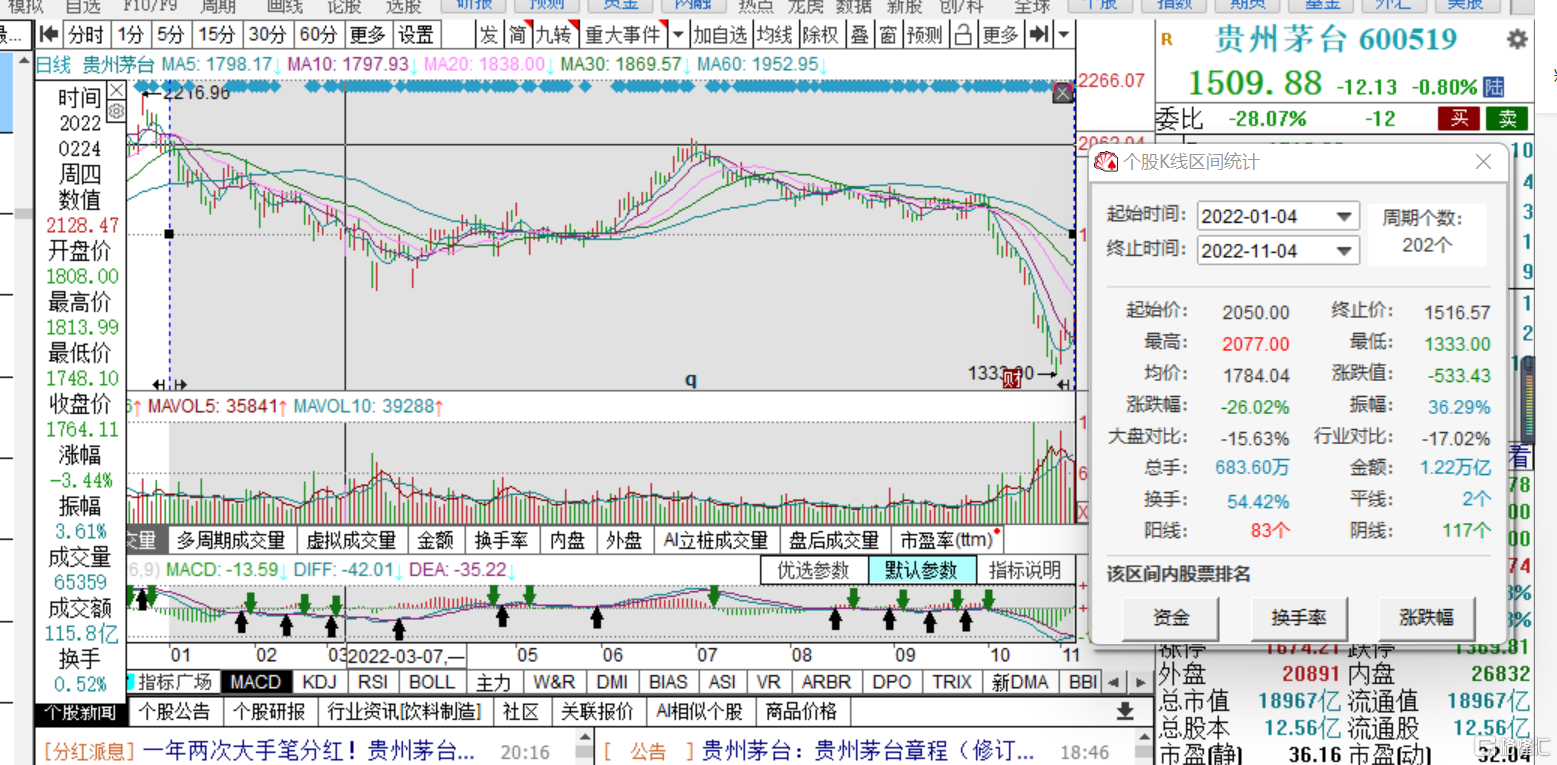
Task: Toggle 除权 ex-rights adjustment
Action: point(820,35)
